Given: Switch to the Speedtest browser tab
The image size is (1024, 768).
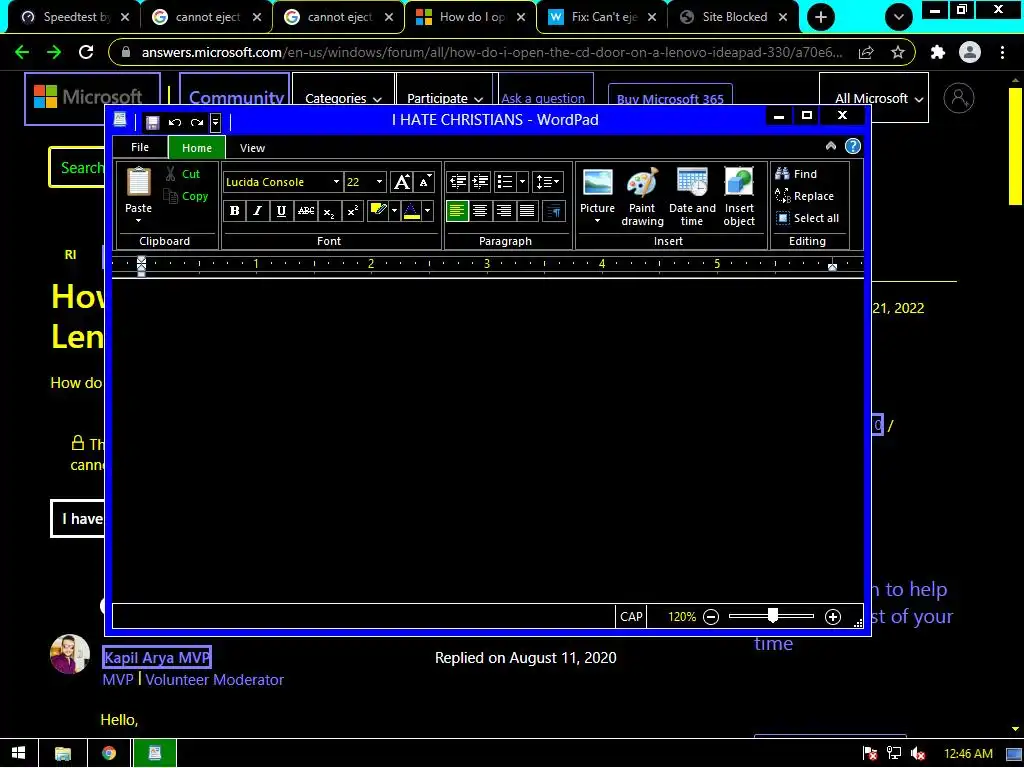Looking at the screenshot, I should [75, 17].
